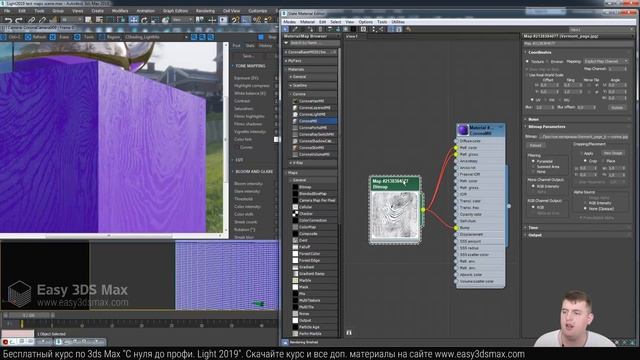Screen dimensions: 640x360
Task: Click the Bitmap node output socket
Action: 423,209
